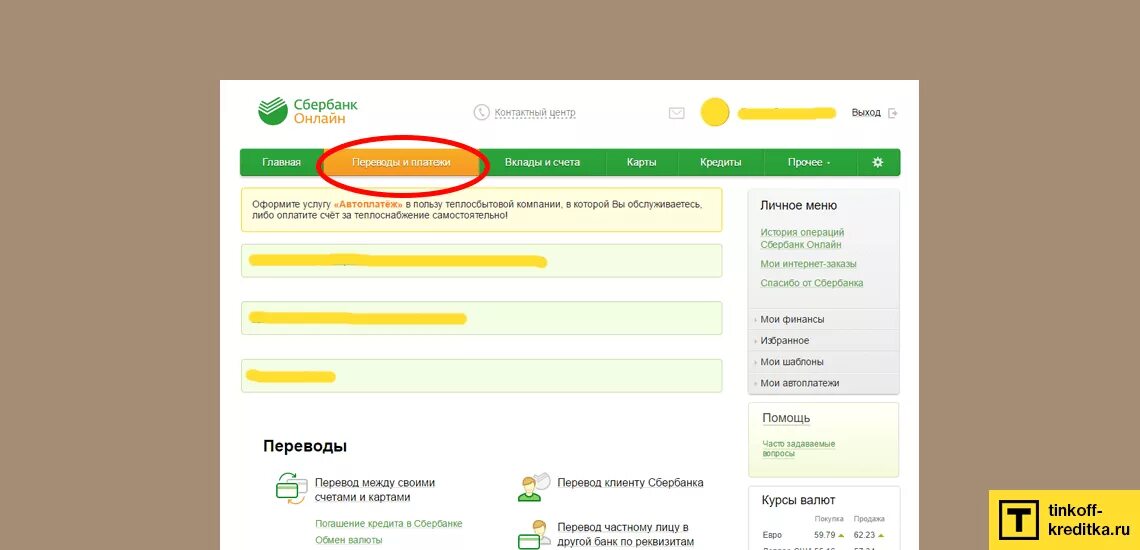Open Перевод между своими счетами и картами
1140x550 pixels.
[374, 490]
